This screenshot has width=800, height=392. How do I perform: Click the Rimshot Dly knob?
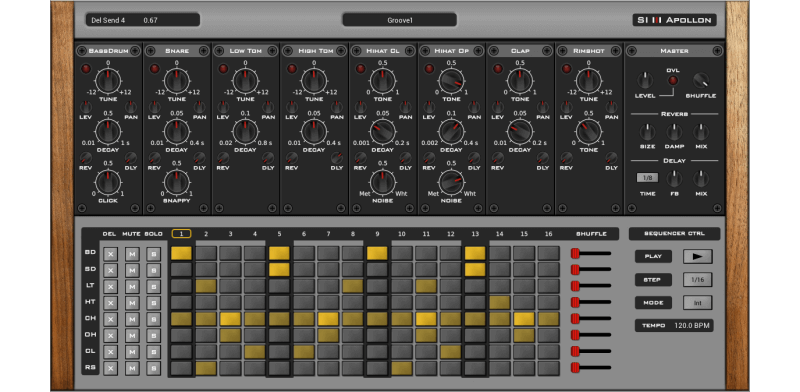click(x=611, y=158)
